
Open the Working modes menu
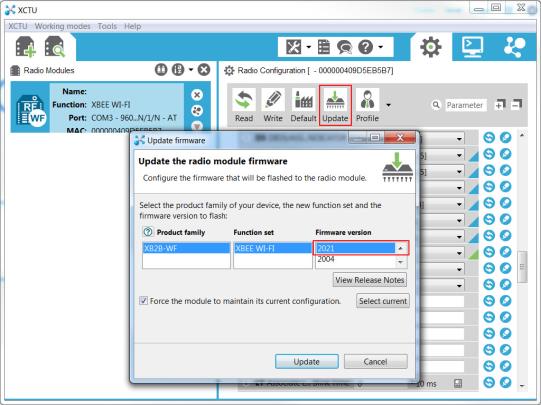click(62, 26)
